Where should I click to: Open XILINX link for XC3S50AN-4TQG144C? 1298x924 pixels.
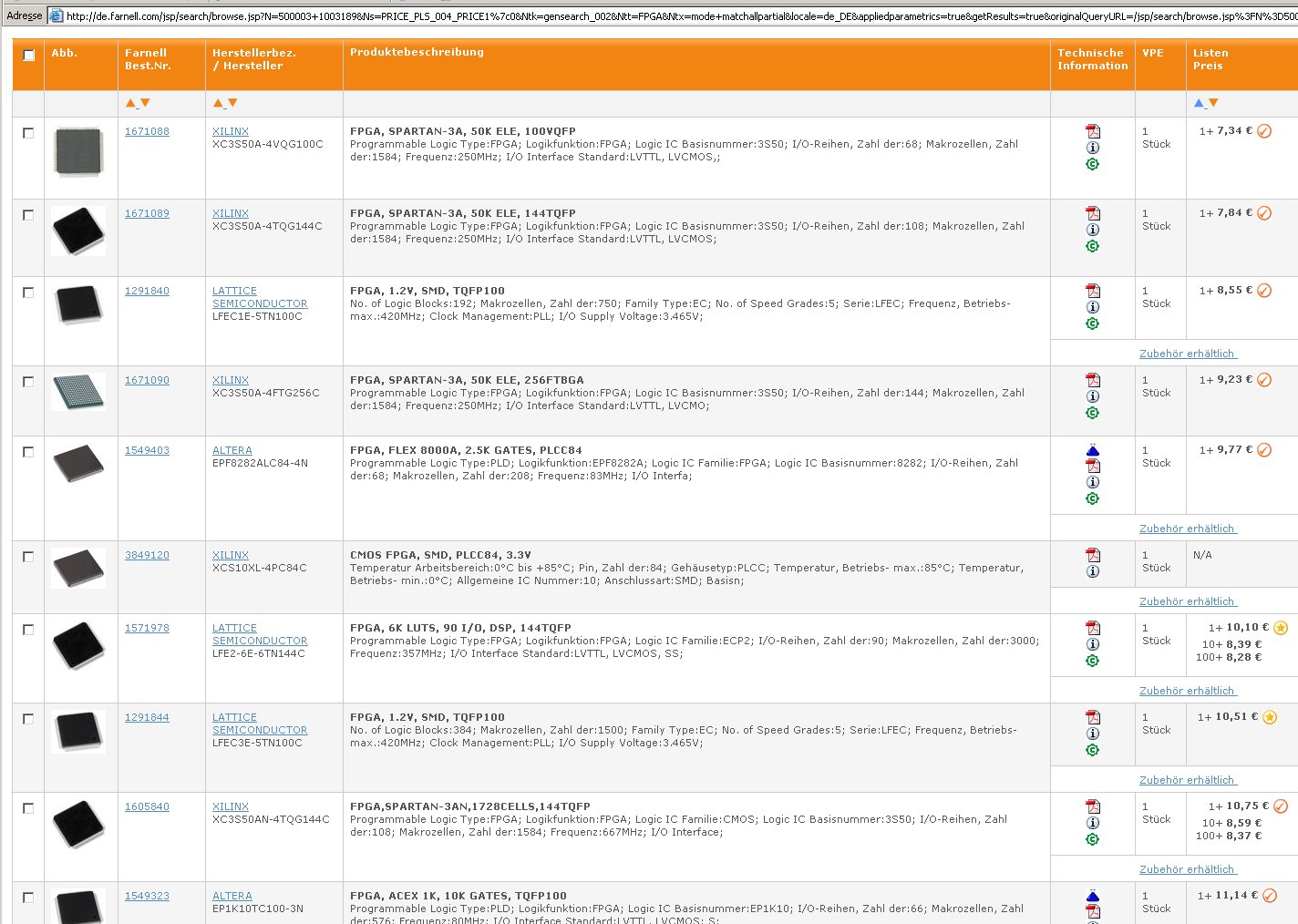pyautogui.click(x=231, y=806)
